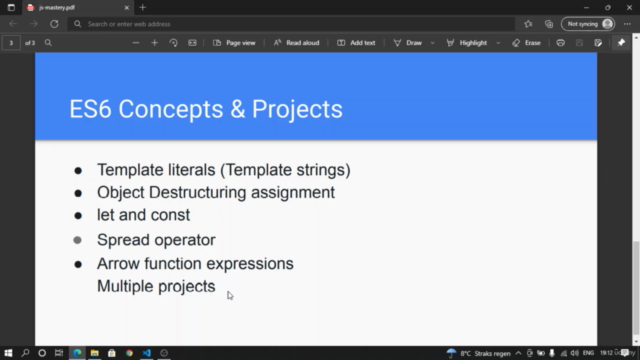Click 'Object Destructuring assignment' text
The height and width of the screenshot is (360, 640).
[216, 192]
